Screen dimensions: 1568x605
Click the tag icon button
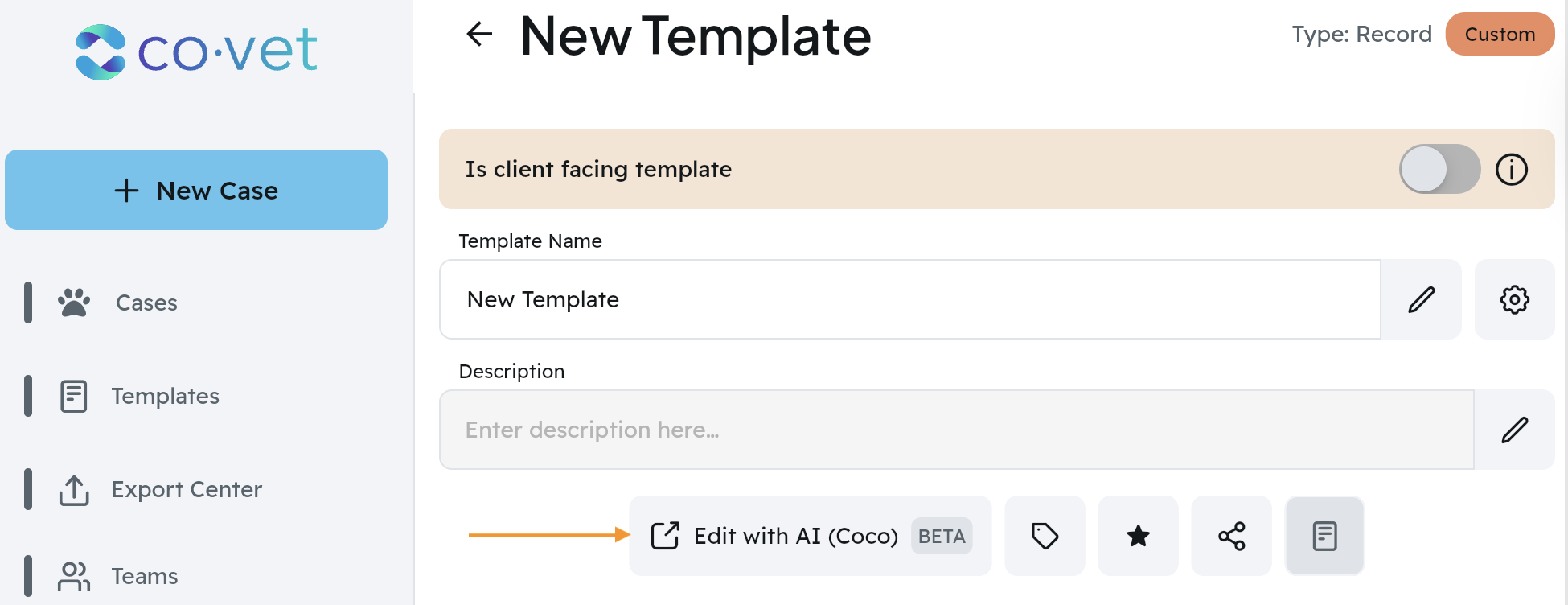coord(1045,536)
